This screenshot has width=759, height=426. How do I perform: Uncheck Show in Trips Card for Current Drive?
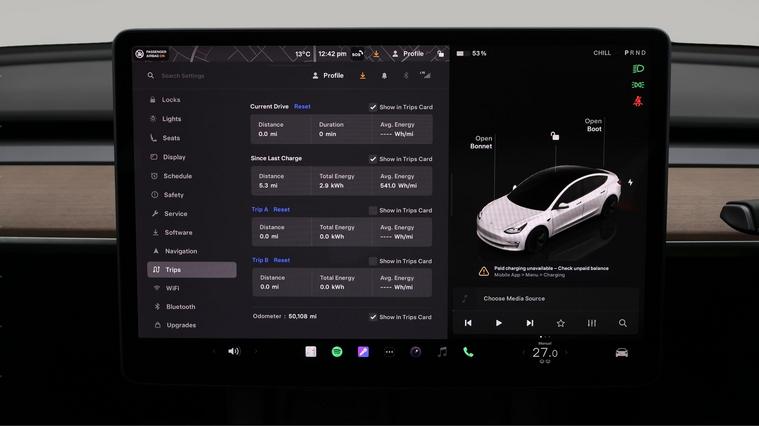click(373, 107)
